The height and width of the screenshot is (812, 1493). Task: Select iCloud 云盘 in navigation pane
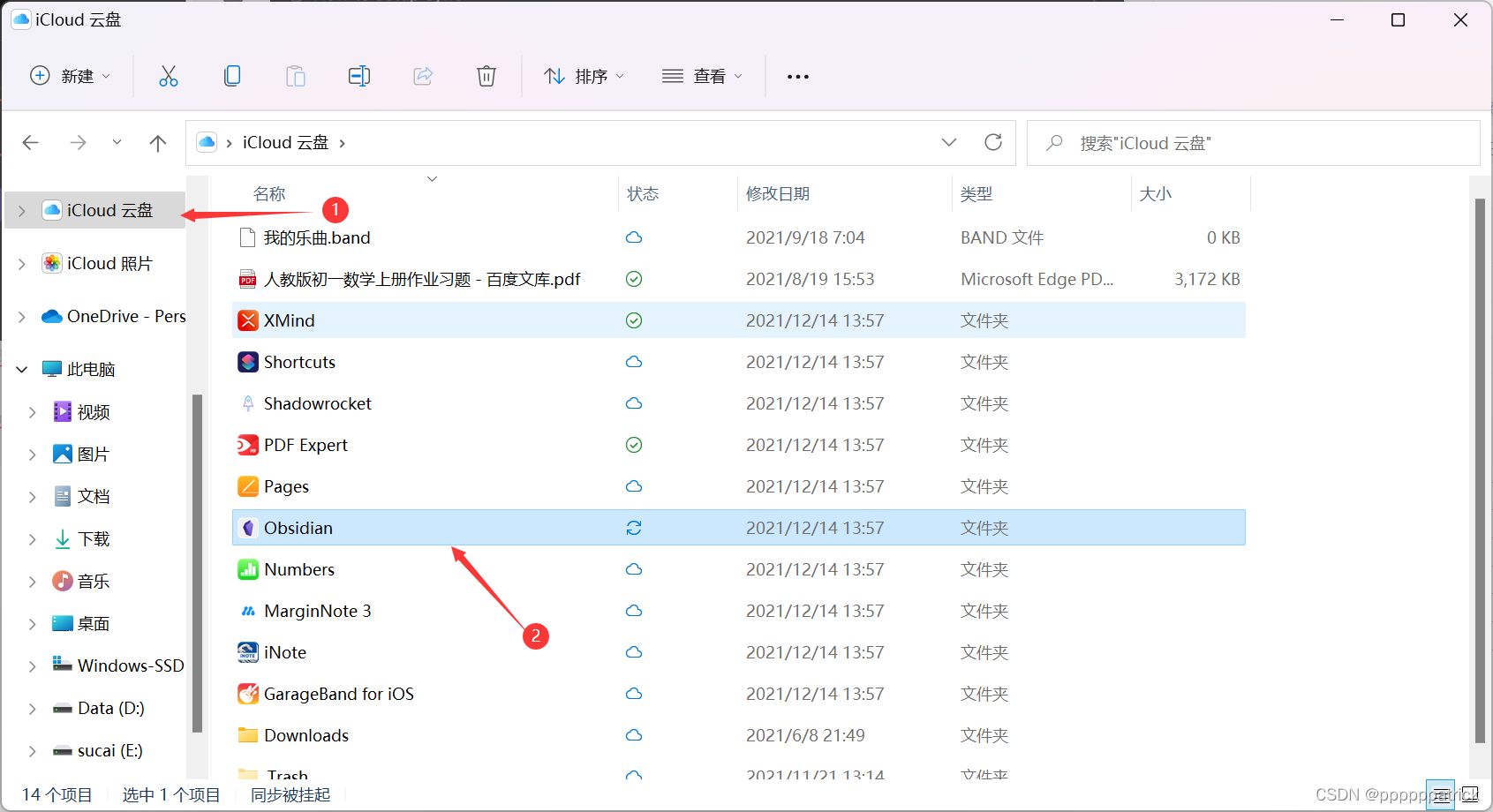tap(95, 210)
